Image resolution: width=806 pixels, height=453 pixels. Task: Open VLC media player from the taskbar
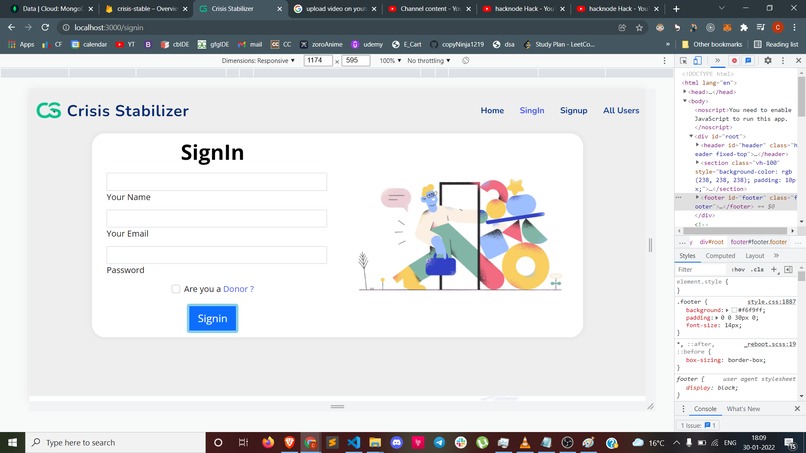click(525, 443)
